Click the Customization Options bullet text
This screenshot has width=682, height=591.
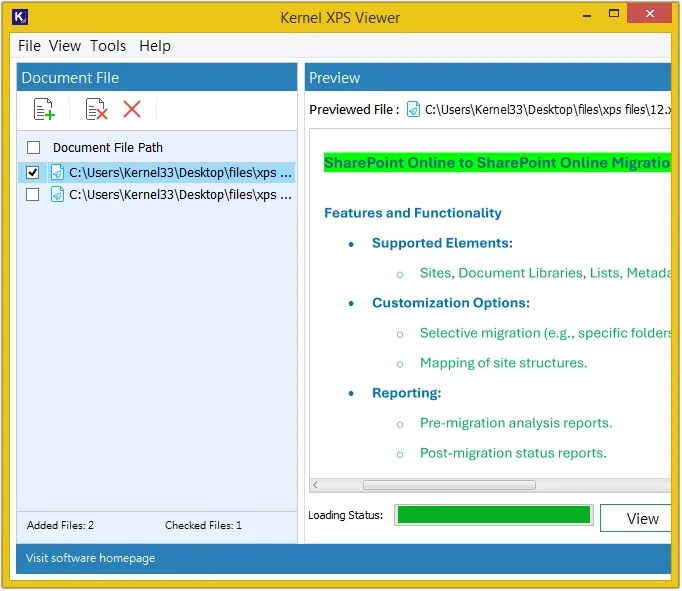coord(451,303)
